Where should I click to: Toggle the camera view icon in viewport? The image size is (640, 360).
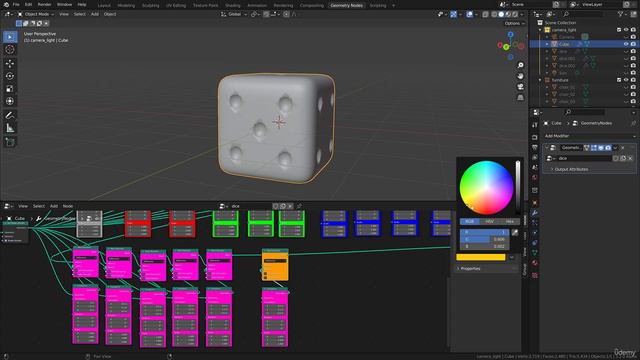click(520, 87)
